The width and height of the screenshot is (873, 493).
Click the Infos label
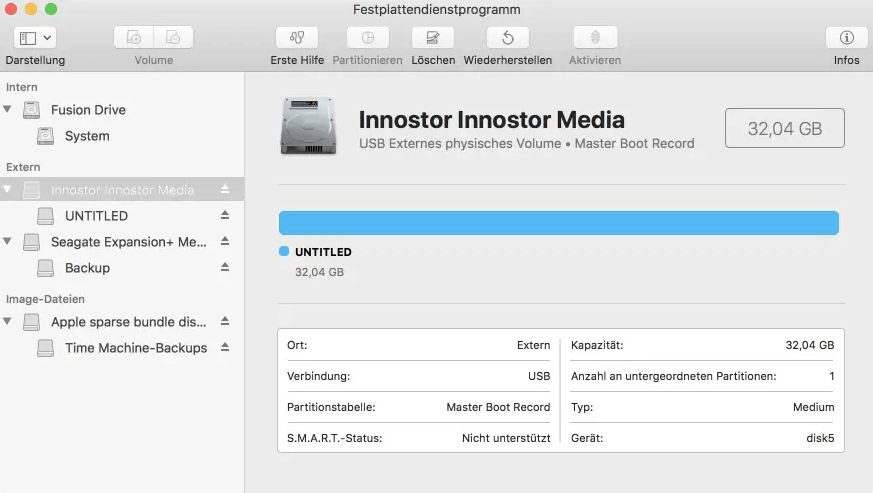[x=846, y=60]
